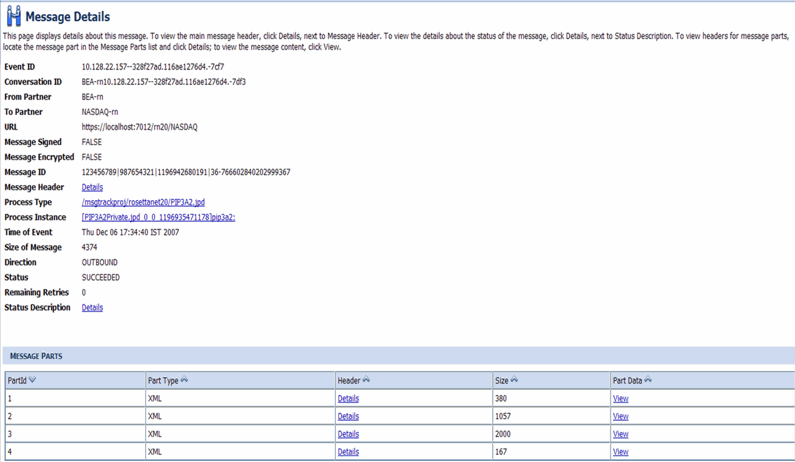Click the Message Details page icon

point(14,16)
